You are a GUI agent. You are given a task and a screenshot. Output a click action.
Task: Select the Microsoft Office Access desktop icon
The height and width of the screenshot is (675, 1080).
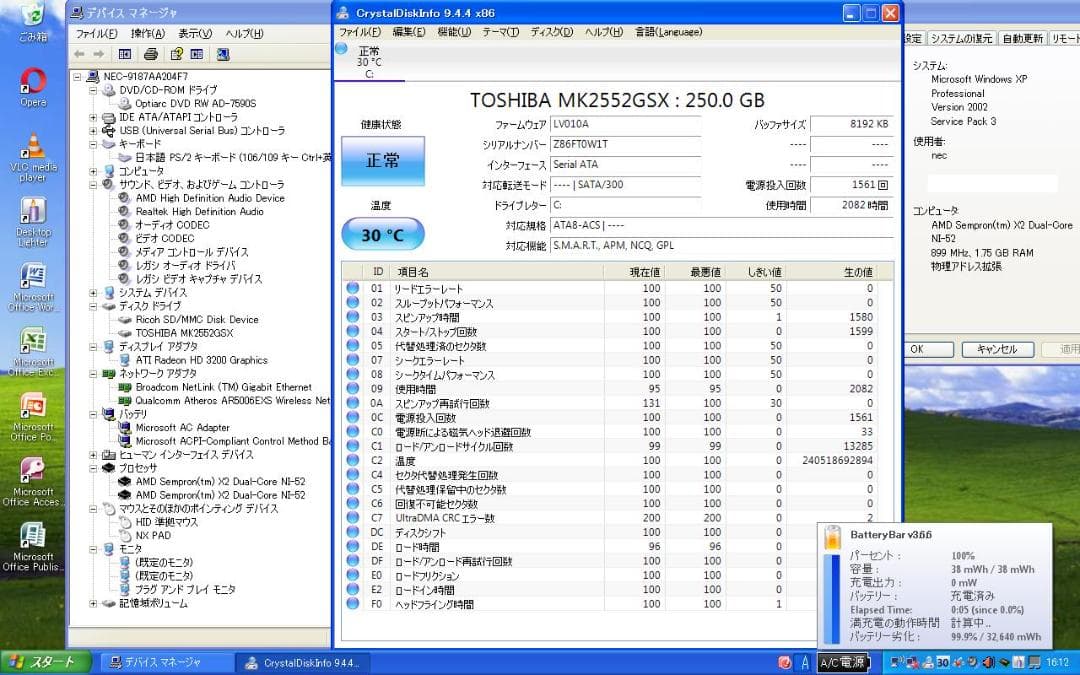(32, 481)
